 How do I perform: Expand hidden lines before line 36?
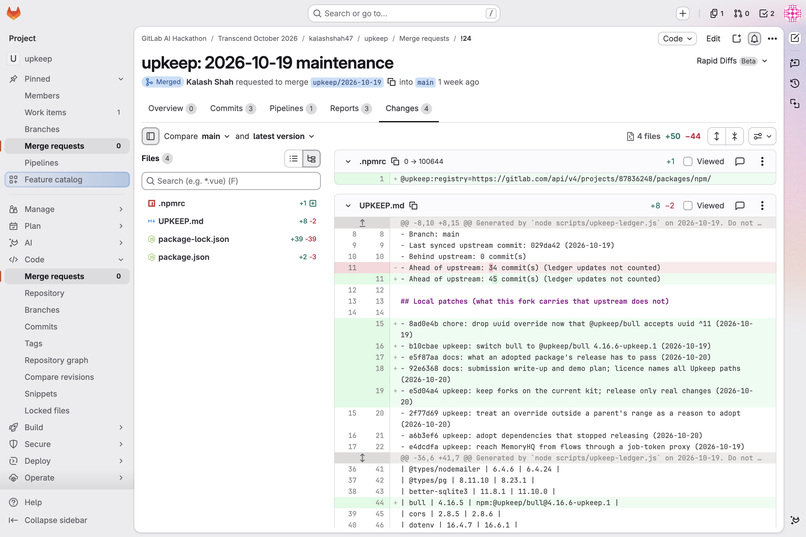point(362,458)
